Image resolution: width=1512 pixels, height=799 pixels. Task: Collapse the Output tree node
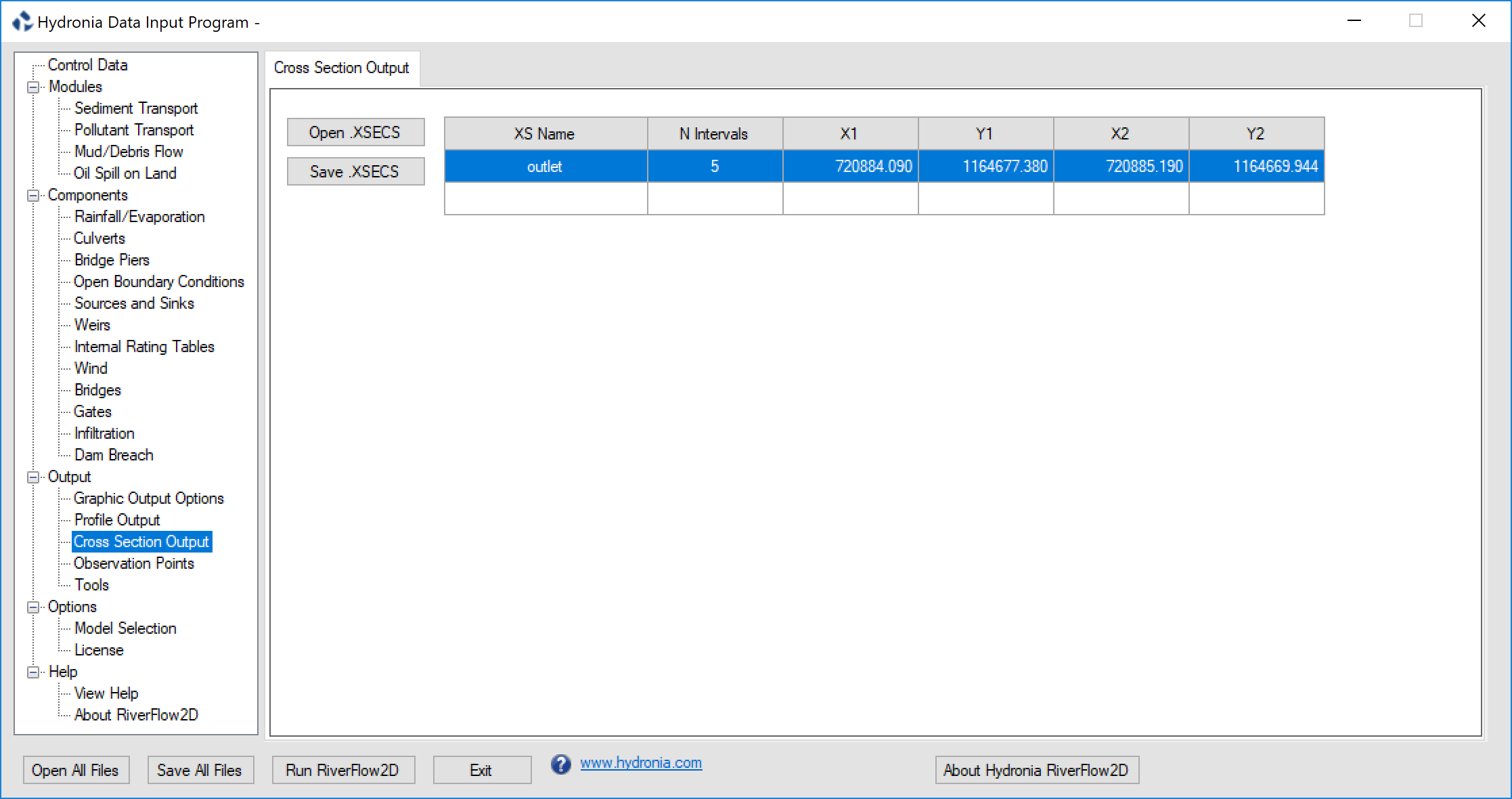(32, 477)
